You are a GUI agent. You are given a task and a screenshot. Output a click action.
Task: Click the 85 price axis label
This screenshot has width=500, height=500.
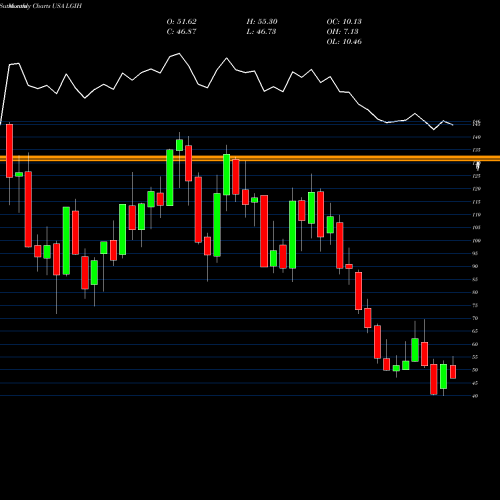[x=476, y=279]
